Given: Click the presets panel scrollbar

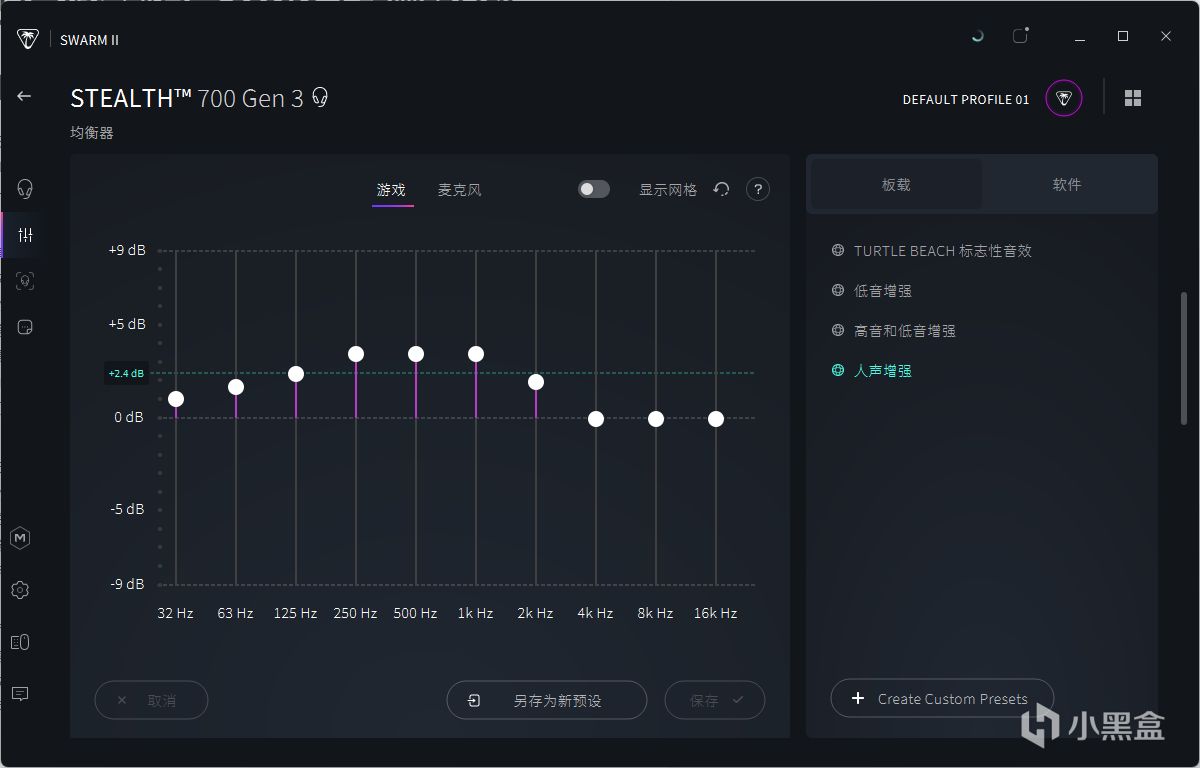Looking at the screenshot, I should [1184, 360].
